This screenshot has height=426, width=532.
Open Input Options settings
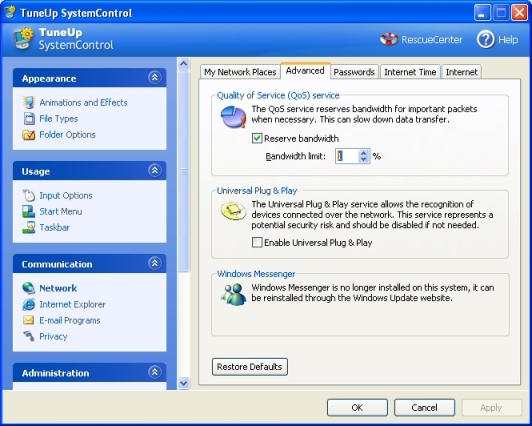pos(66,195)
